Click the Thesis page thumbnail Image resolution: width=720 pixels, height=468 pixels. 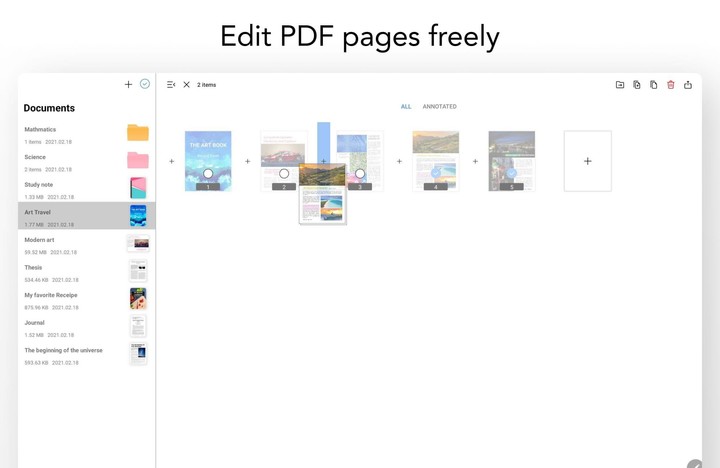(x=138, y=271)
